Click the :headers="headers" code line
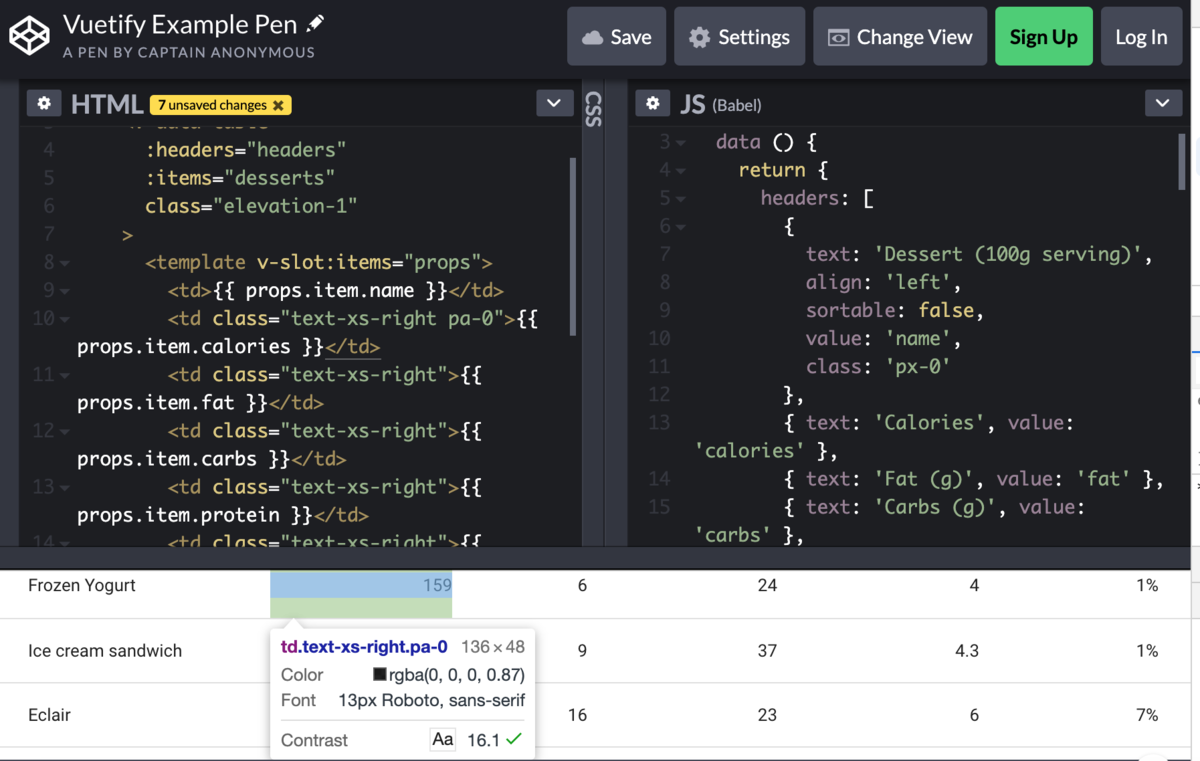The image size is (1200, 761). point(245,150)
